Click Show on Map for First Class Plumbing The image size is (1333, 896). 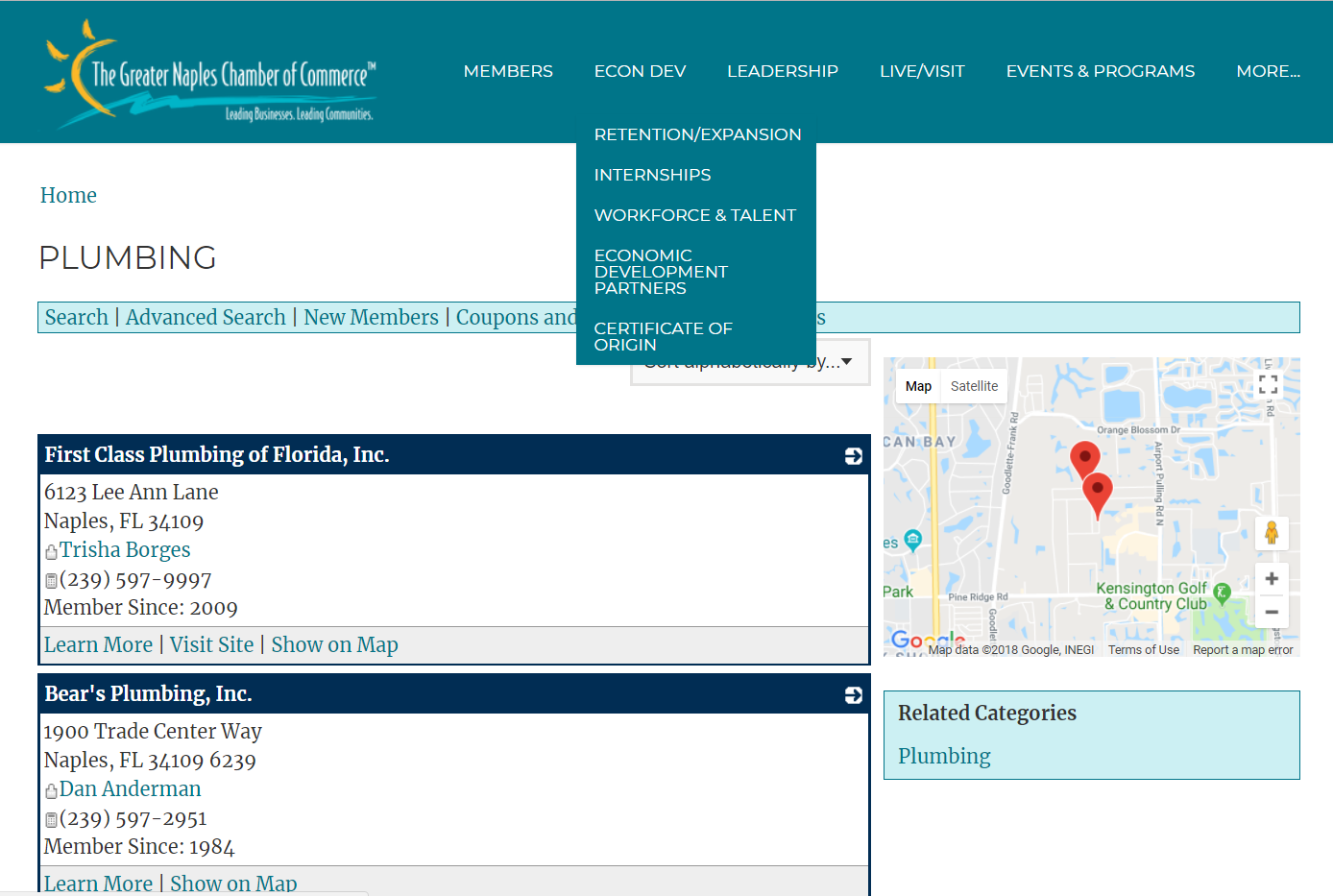[x=334, y=644]
